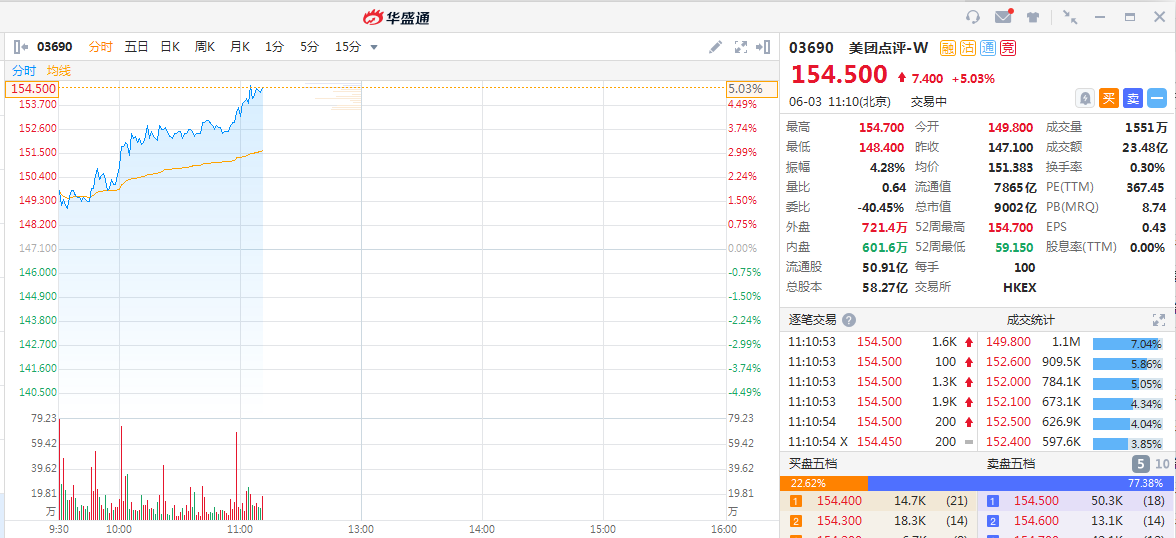Click ask level 2 price 154.600

click(x=1036, y=521)
